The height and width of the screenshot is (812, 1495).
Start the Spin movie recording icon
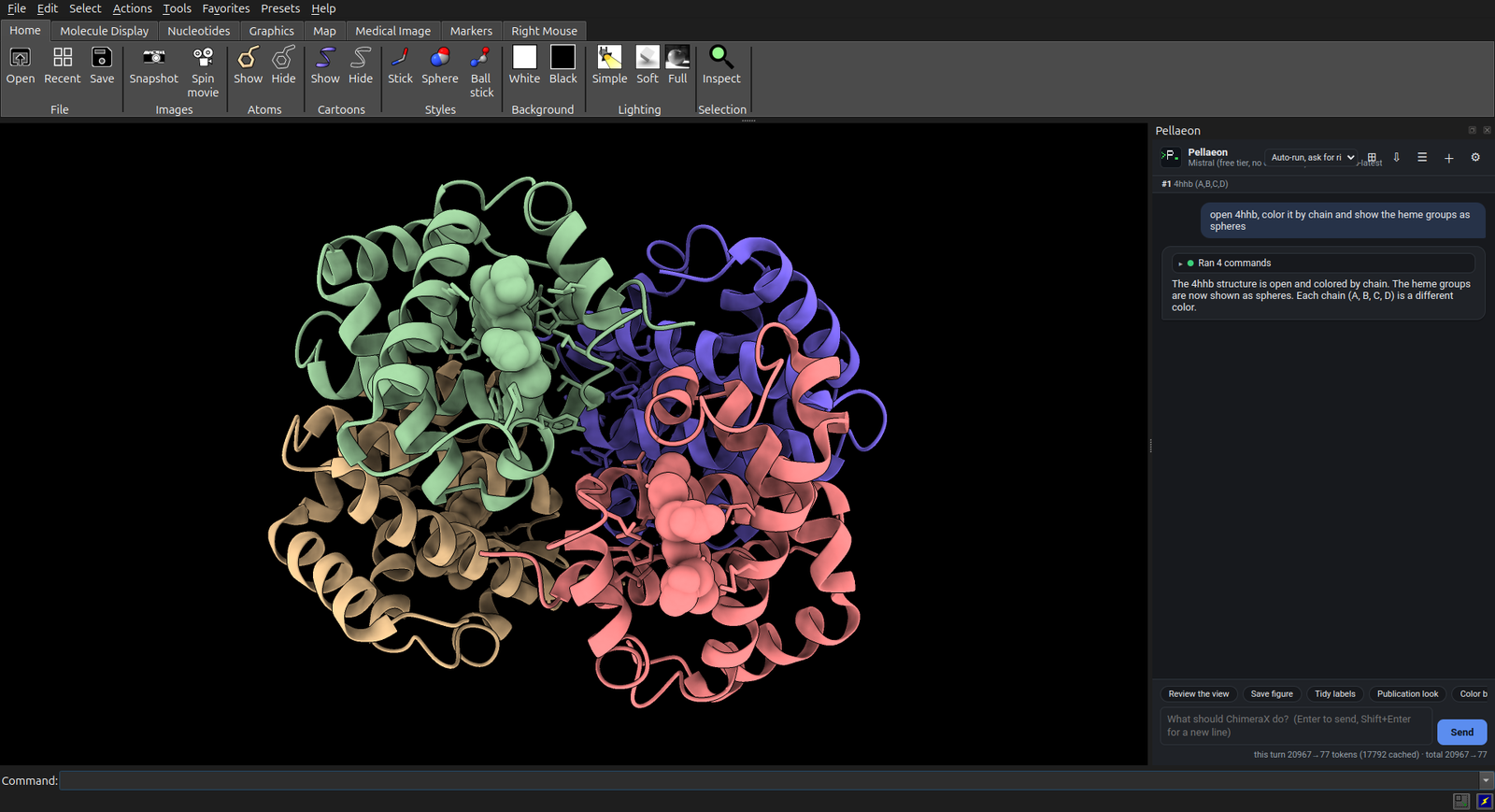tap(203, 58)
